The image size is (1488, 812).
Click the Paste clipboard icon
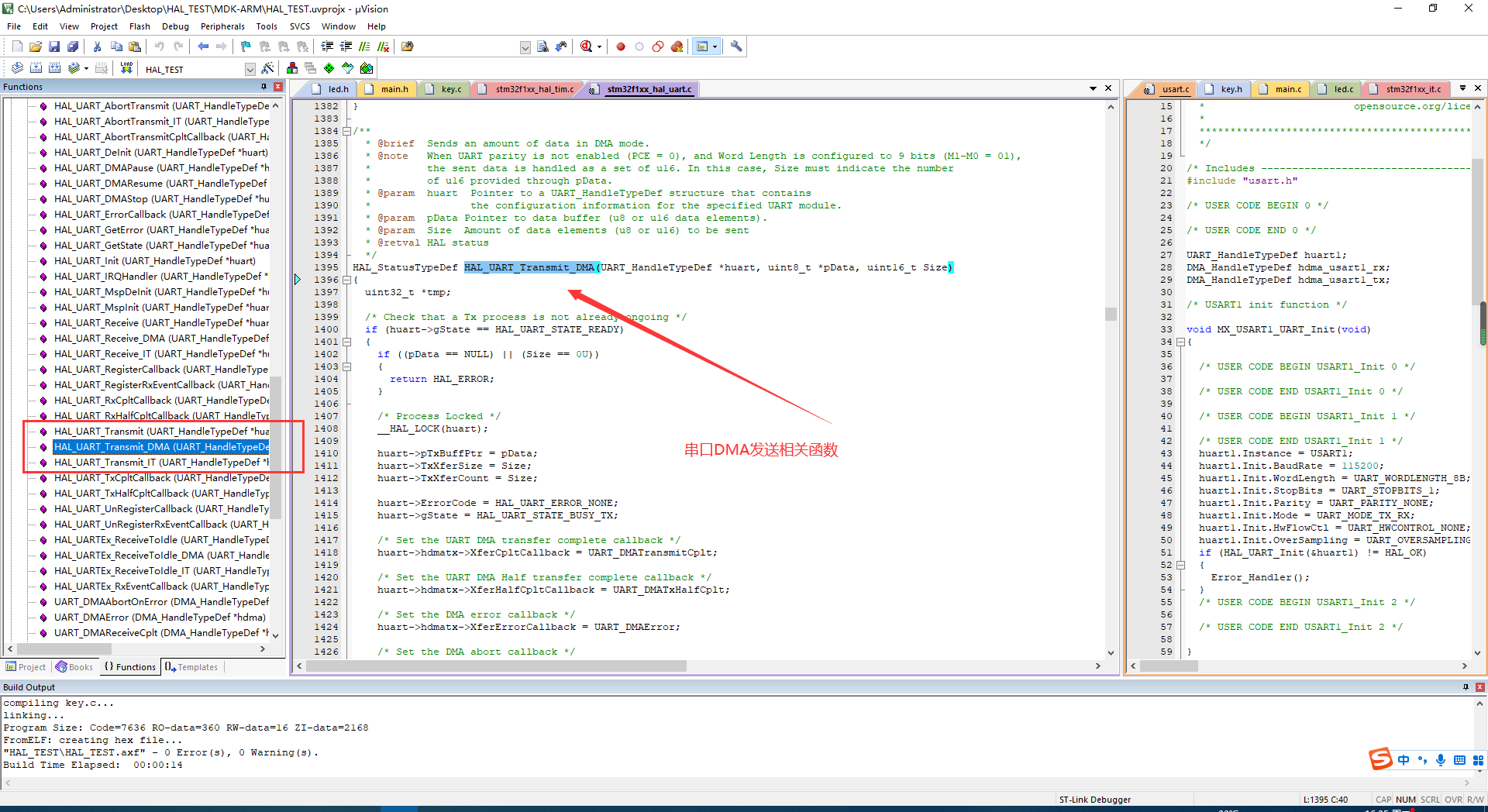pyautogui.click(x=135, y=46)
